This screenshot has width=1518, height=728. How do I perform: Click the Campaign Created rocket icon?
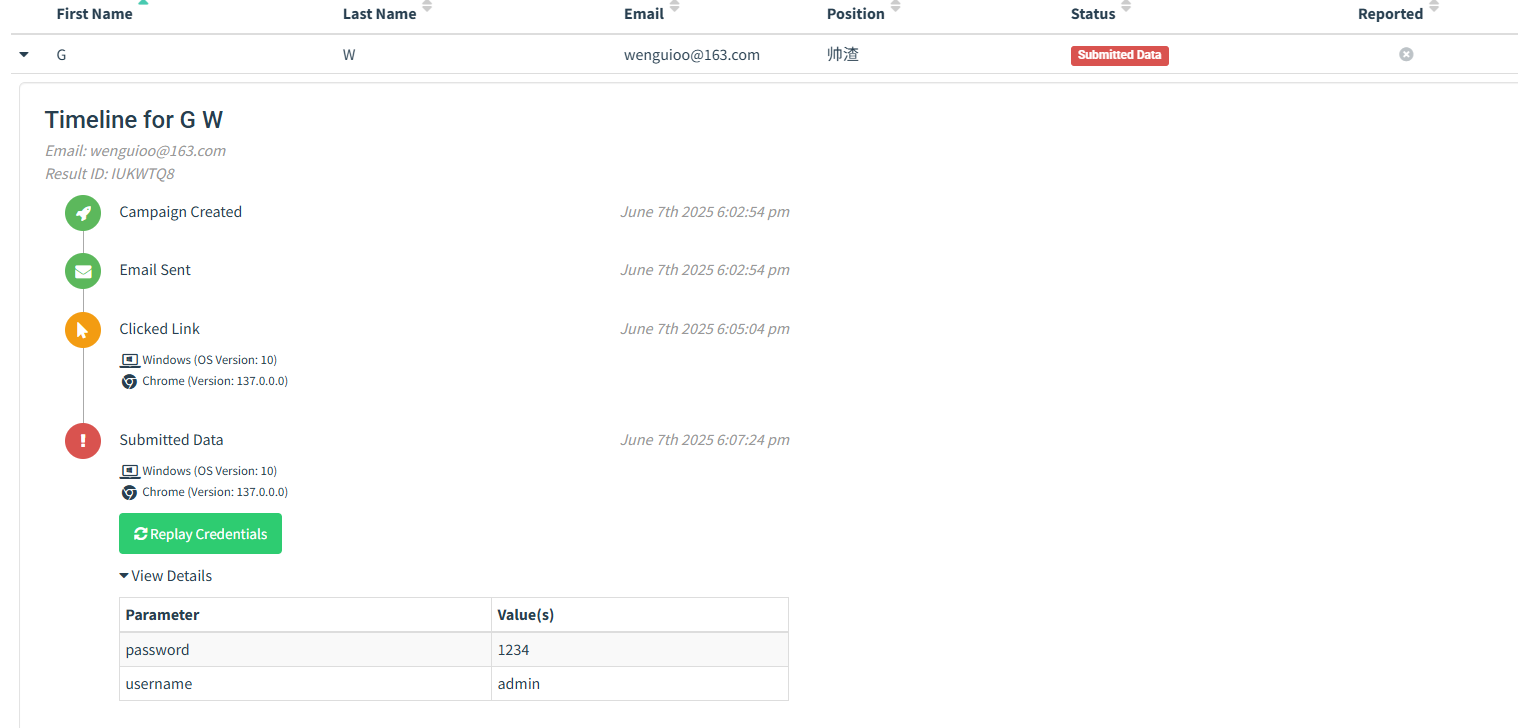click(83, 213)
